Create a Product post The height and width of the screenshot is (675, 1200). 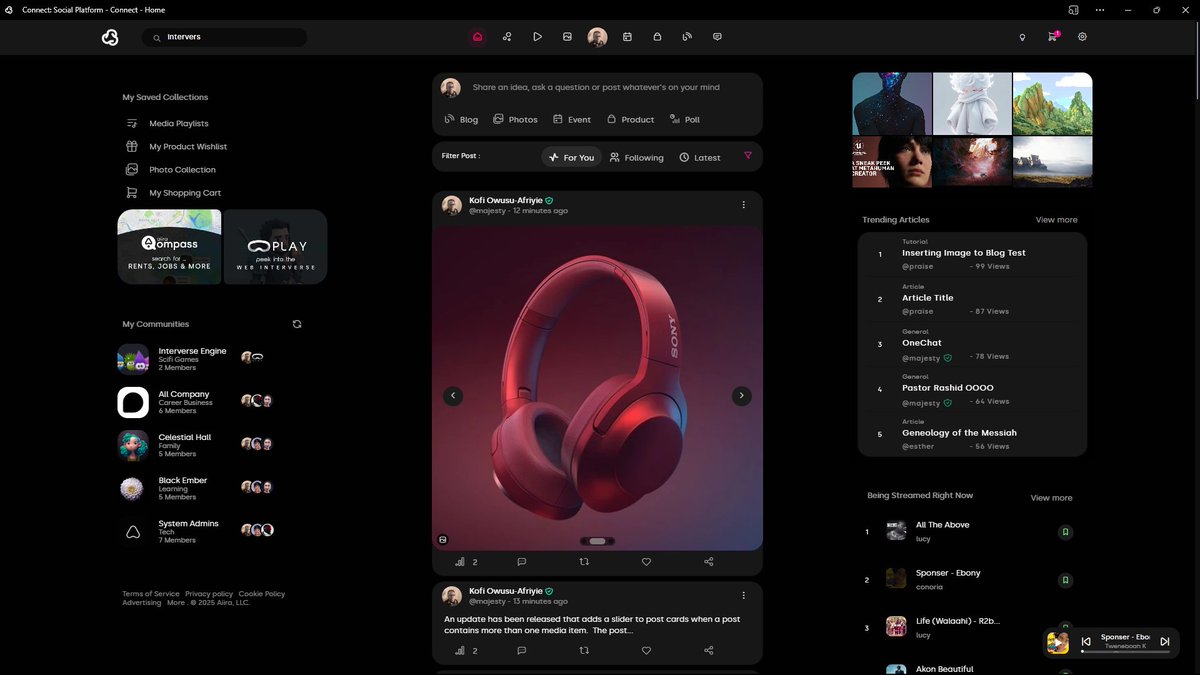[x=630, y=119]
